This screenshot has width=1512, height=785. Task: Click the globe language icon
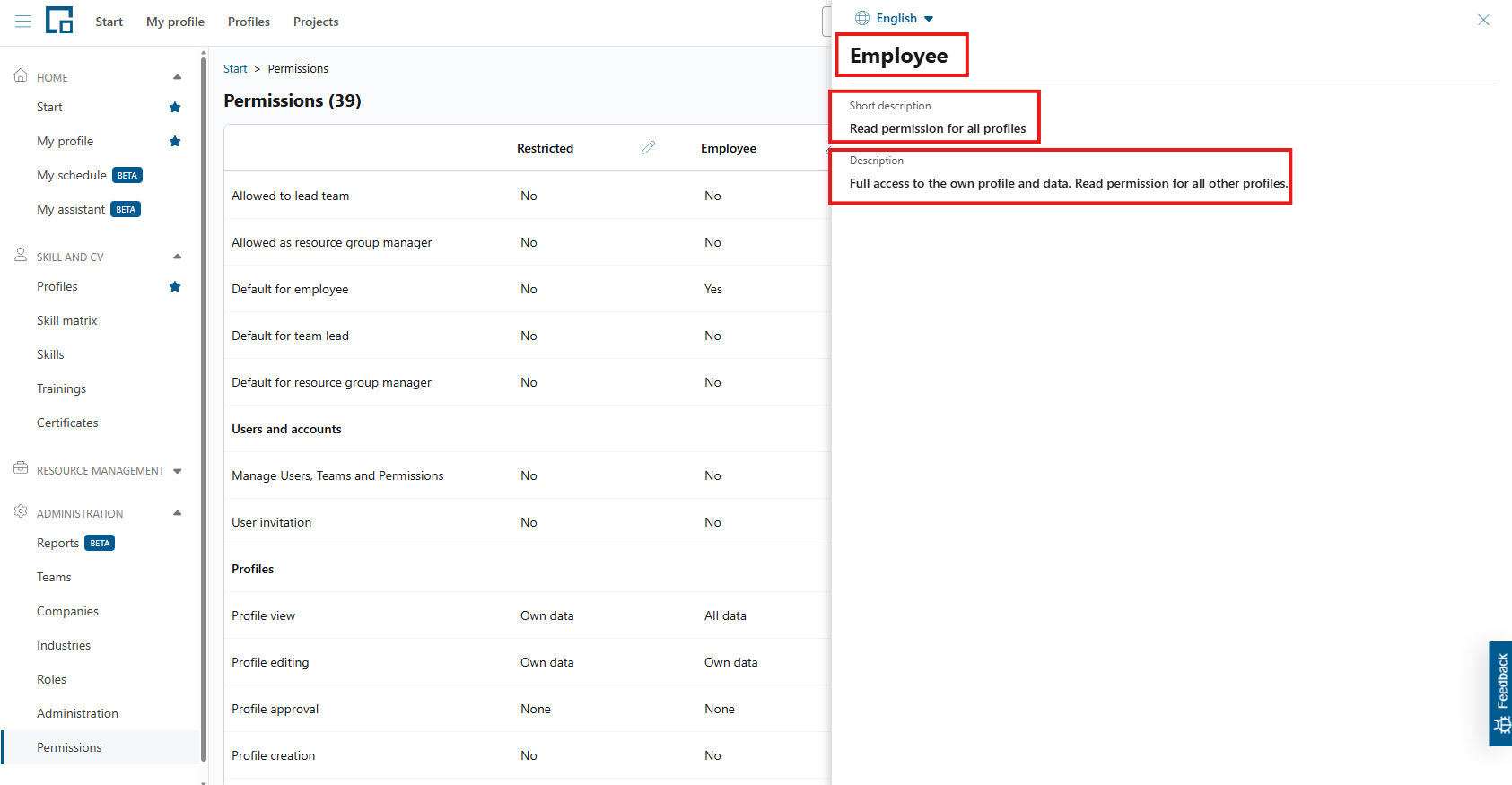[x=862, y=18]
